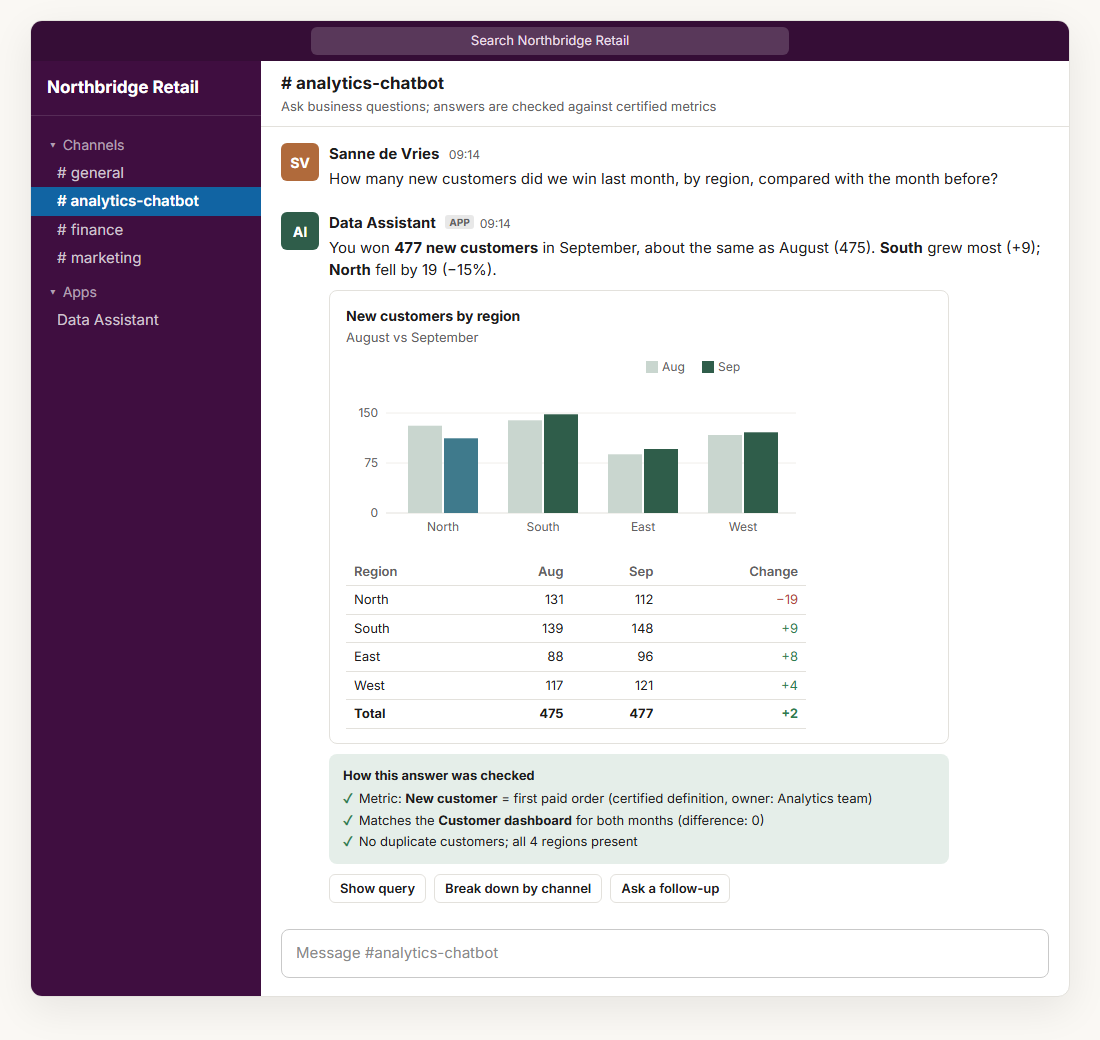
Task: Click the 477 Sep total value
Action: click(641, 713)
